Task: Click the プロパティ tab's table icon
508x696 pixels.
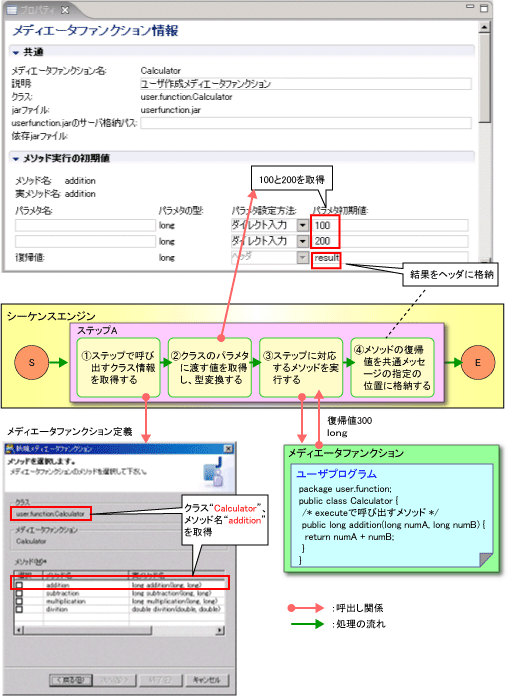Action: 12,10
